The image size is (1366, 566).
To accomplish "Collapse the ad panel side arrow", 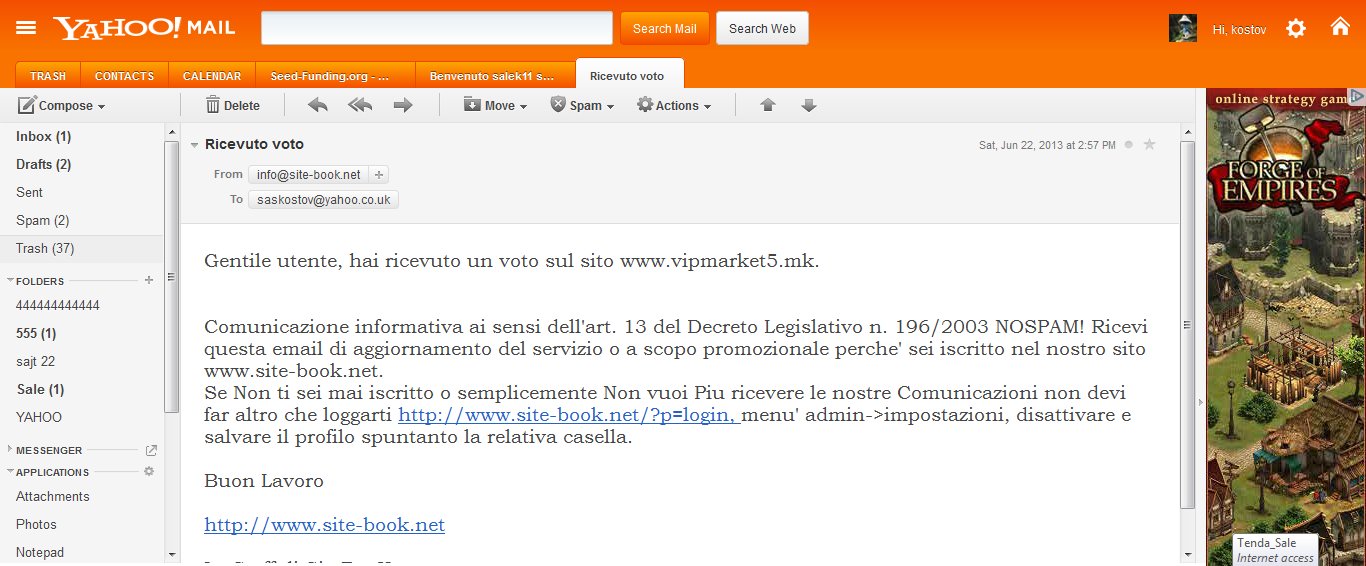I will point(1201,402).
